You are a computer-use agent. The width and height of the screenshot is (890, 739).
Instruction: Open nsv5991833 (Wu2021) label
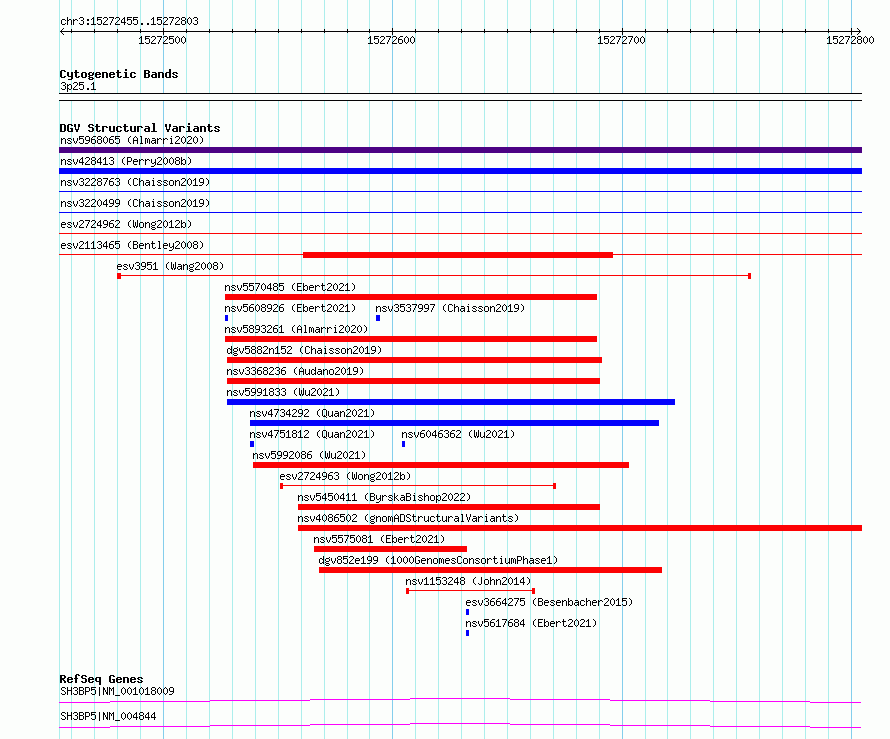pos(283,392)
